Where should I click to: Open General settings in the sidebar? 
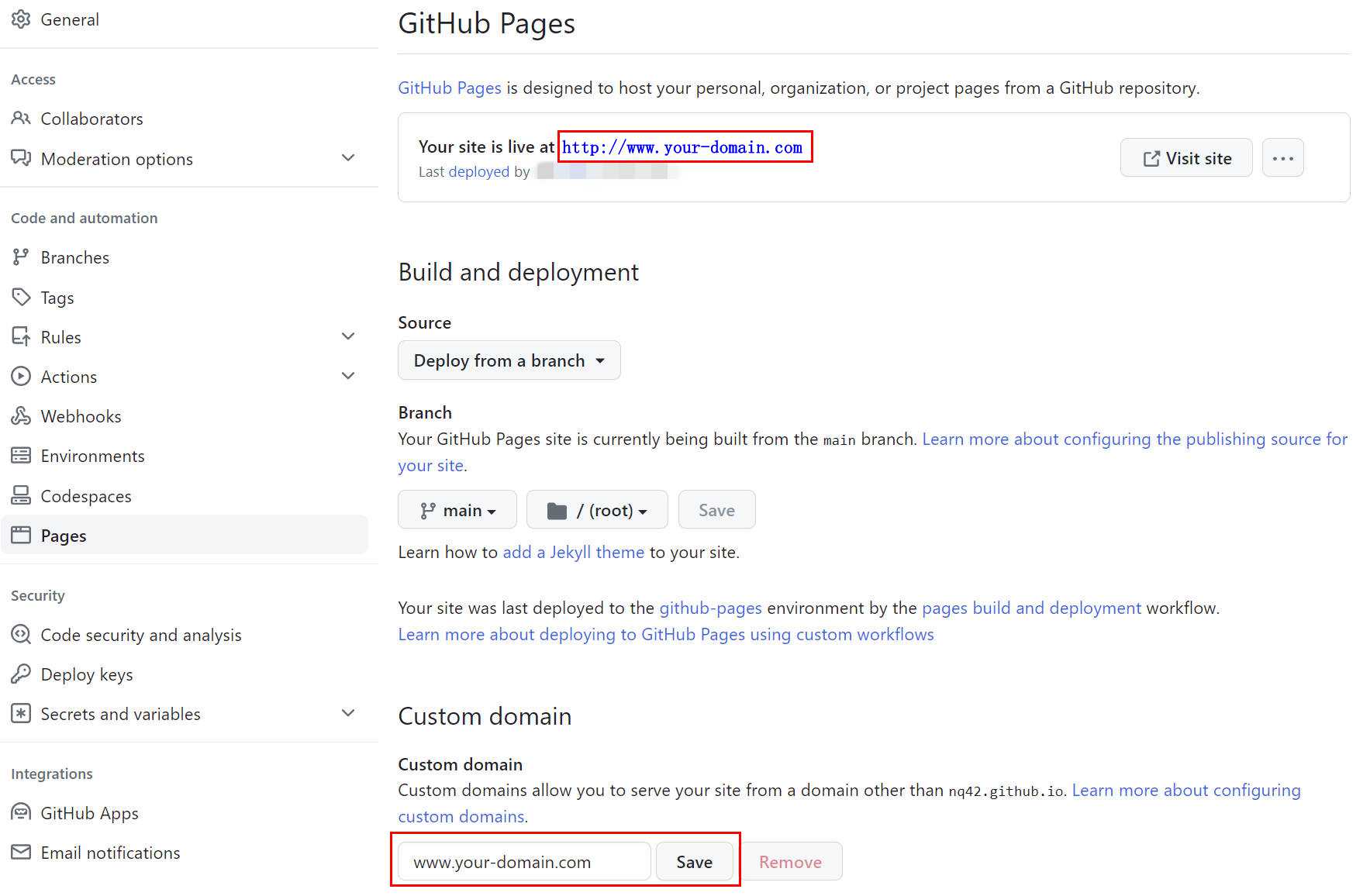tap(69, 19)
